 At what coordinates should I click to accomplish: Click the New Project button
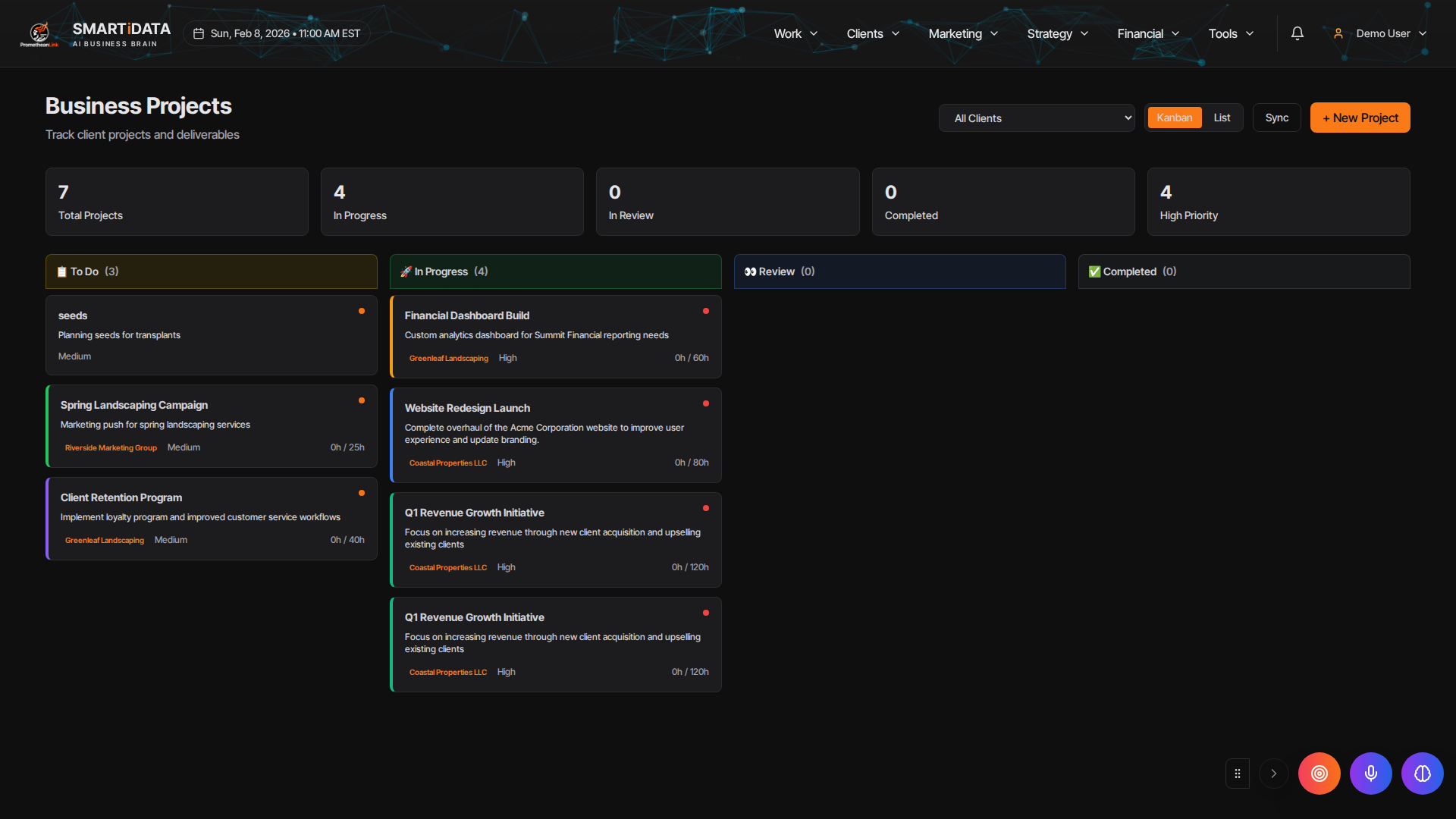click(x=1360, y=118)
